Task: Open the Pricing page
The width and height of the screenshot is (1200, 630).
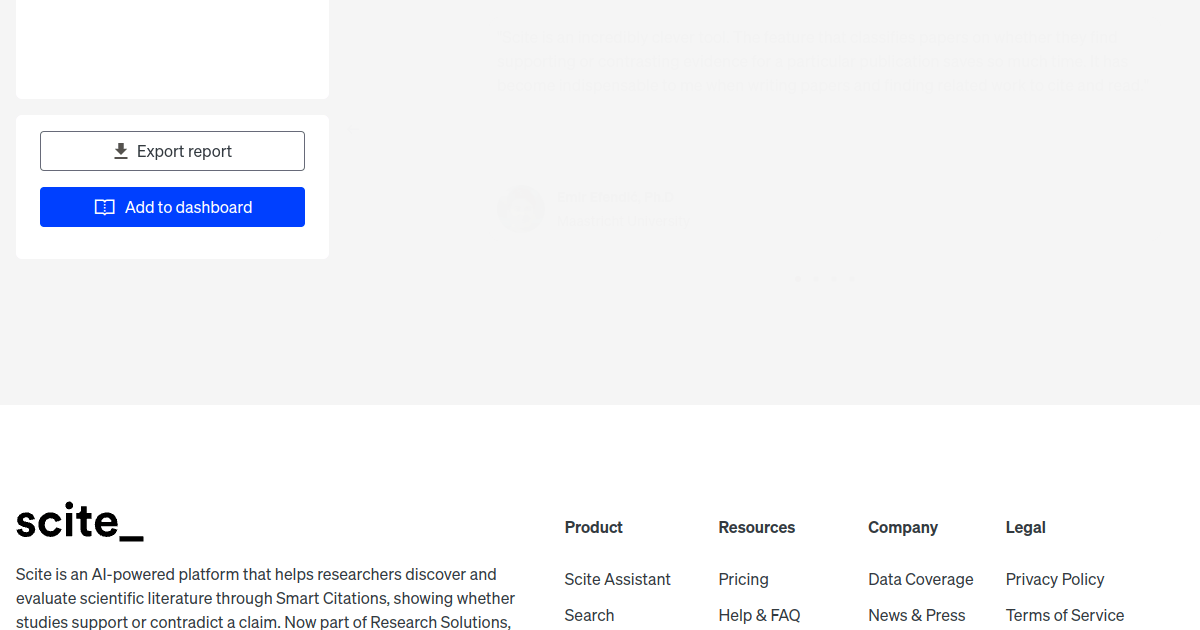Action: click(743, 579)
